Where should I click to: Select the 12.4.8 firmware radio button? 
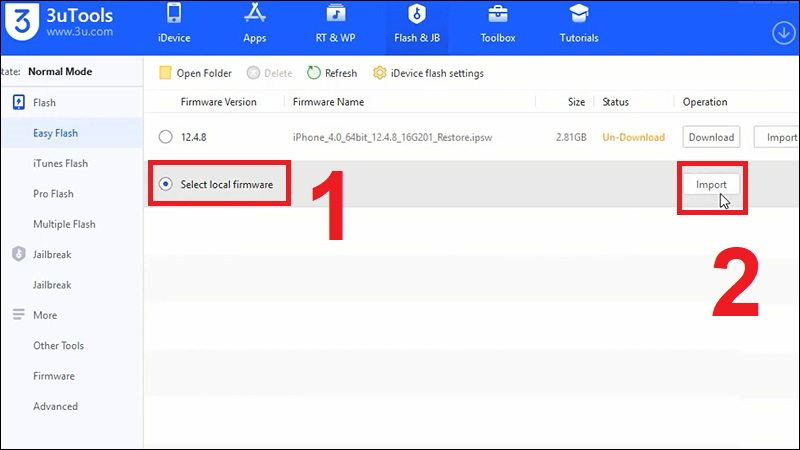tap(166, 137)
